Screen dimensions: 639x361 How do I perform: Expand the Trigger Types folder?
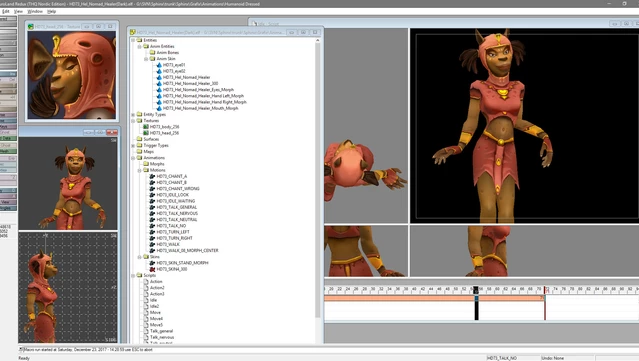[133, 145]
